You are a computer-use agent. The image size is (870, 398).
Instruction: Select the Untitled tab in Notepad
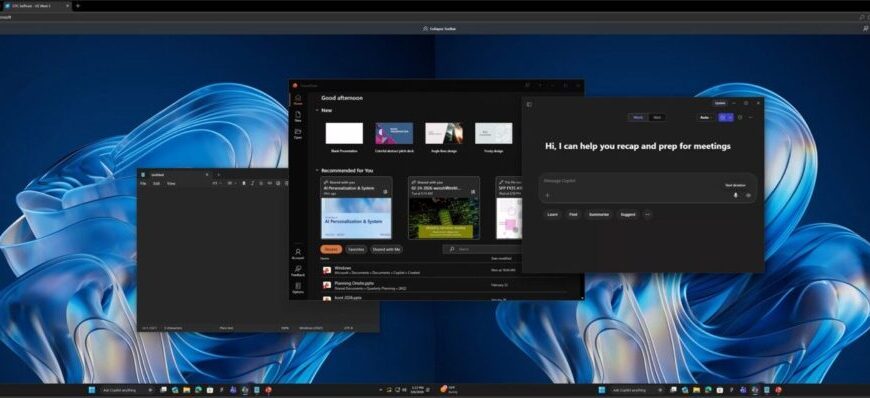175,174
